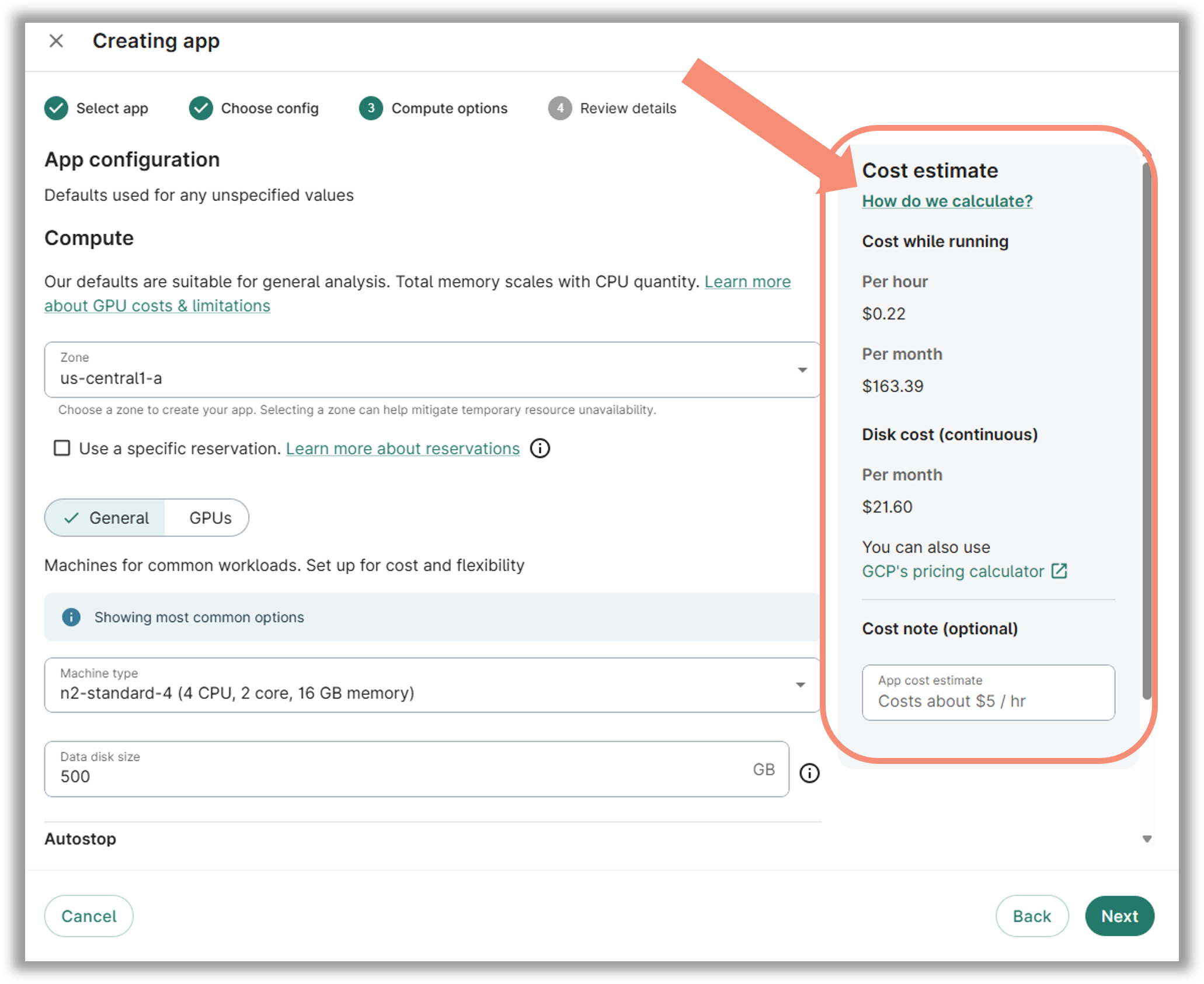Viewport: 1204px width, 984px height.
Task: Click external link icon by GCP's pricing calculator
Action: click(x=1059, y=571)
